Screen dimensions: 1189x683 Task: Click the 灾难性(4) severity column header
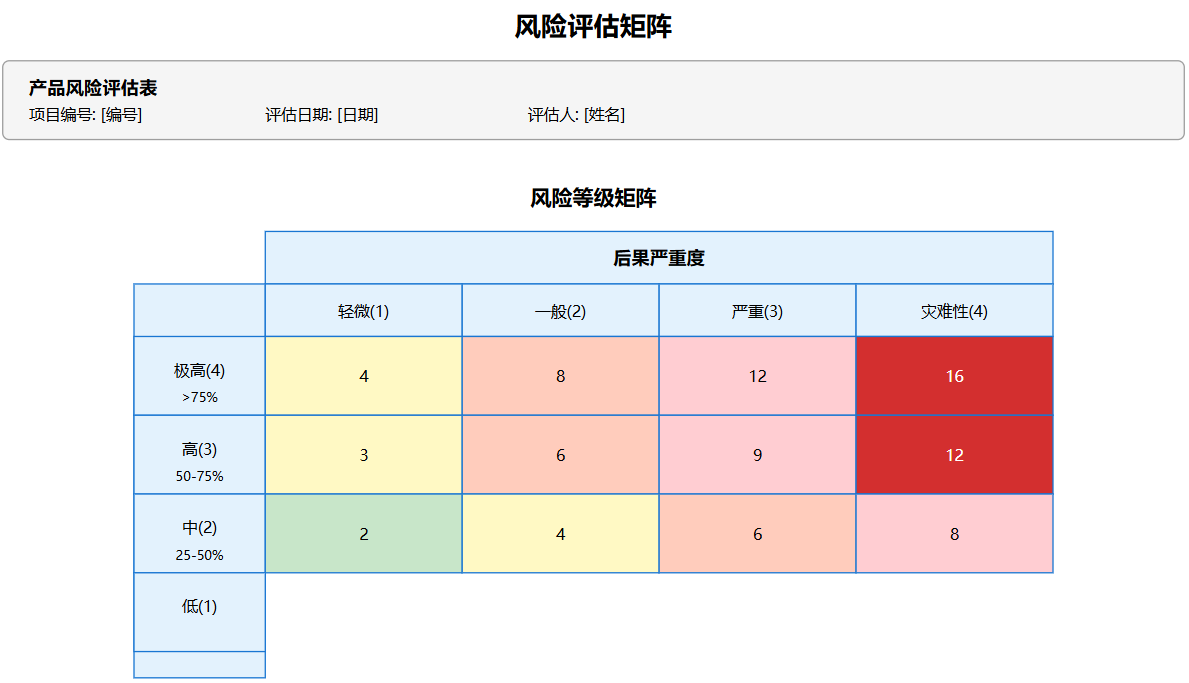[x=954, y=310]
